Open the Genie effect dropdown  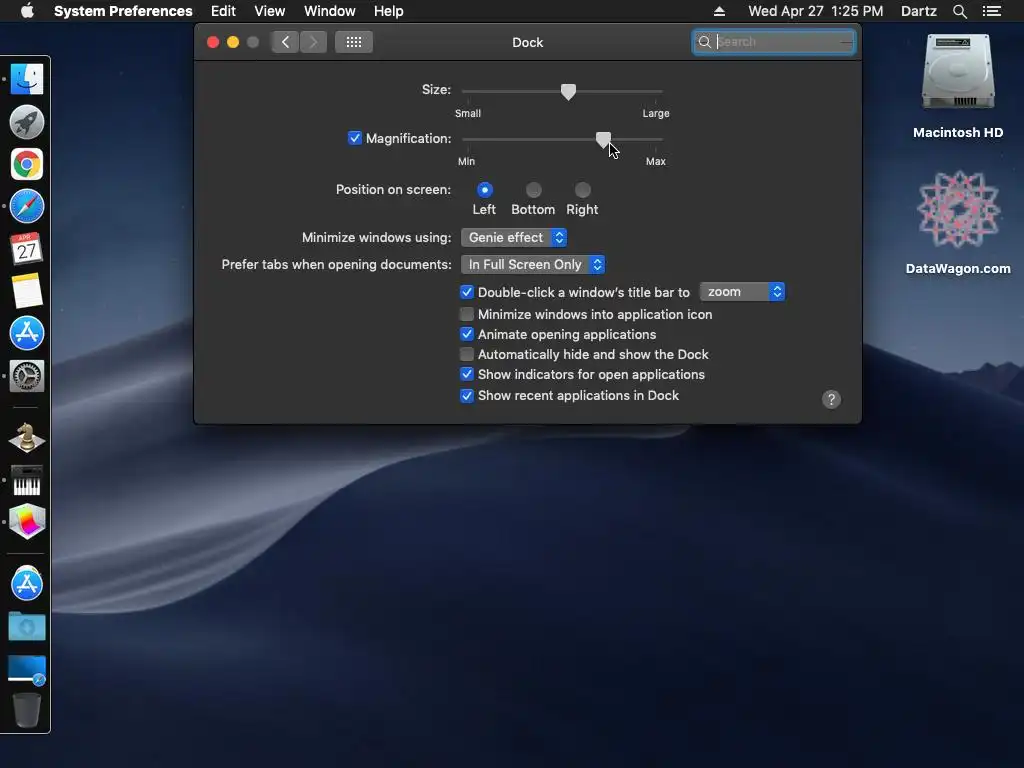pos(514,238)
